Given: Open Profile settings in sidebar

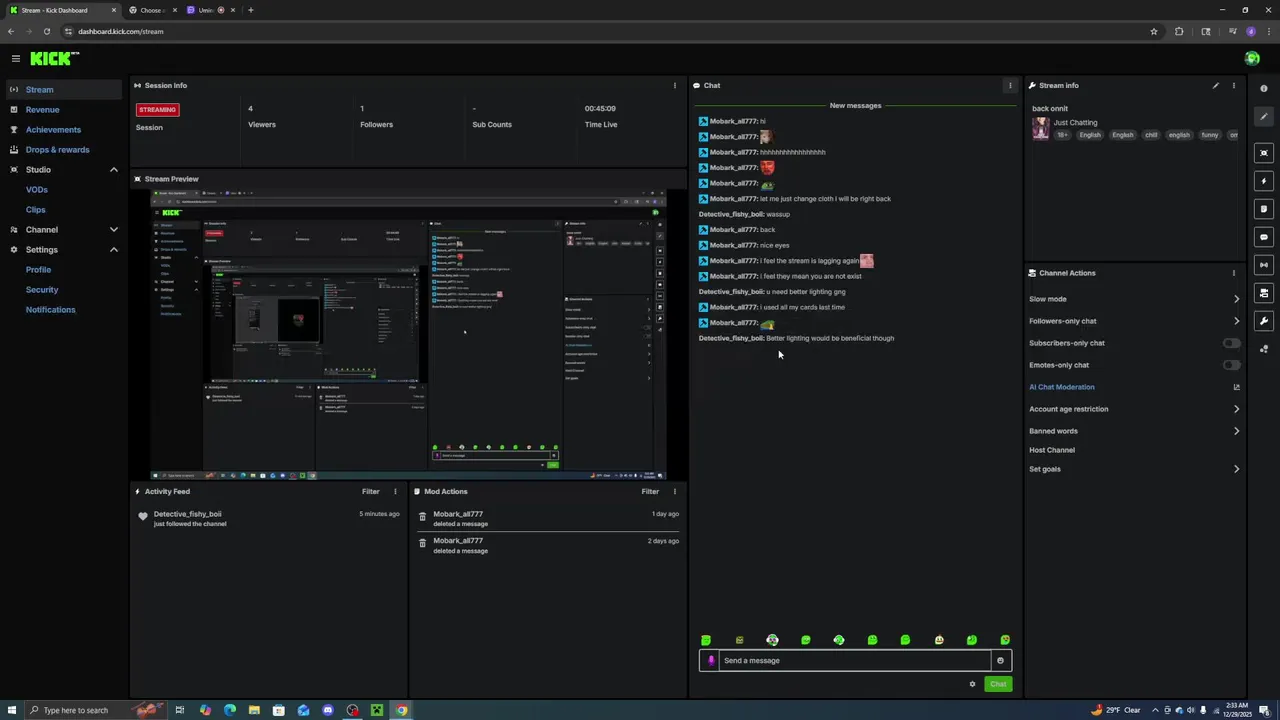Looking at the screenshot, I should click(x=38, y=270).
